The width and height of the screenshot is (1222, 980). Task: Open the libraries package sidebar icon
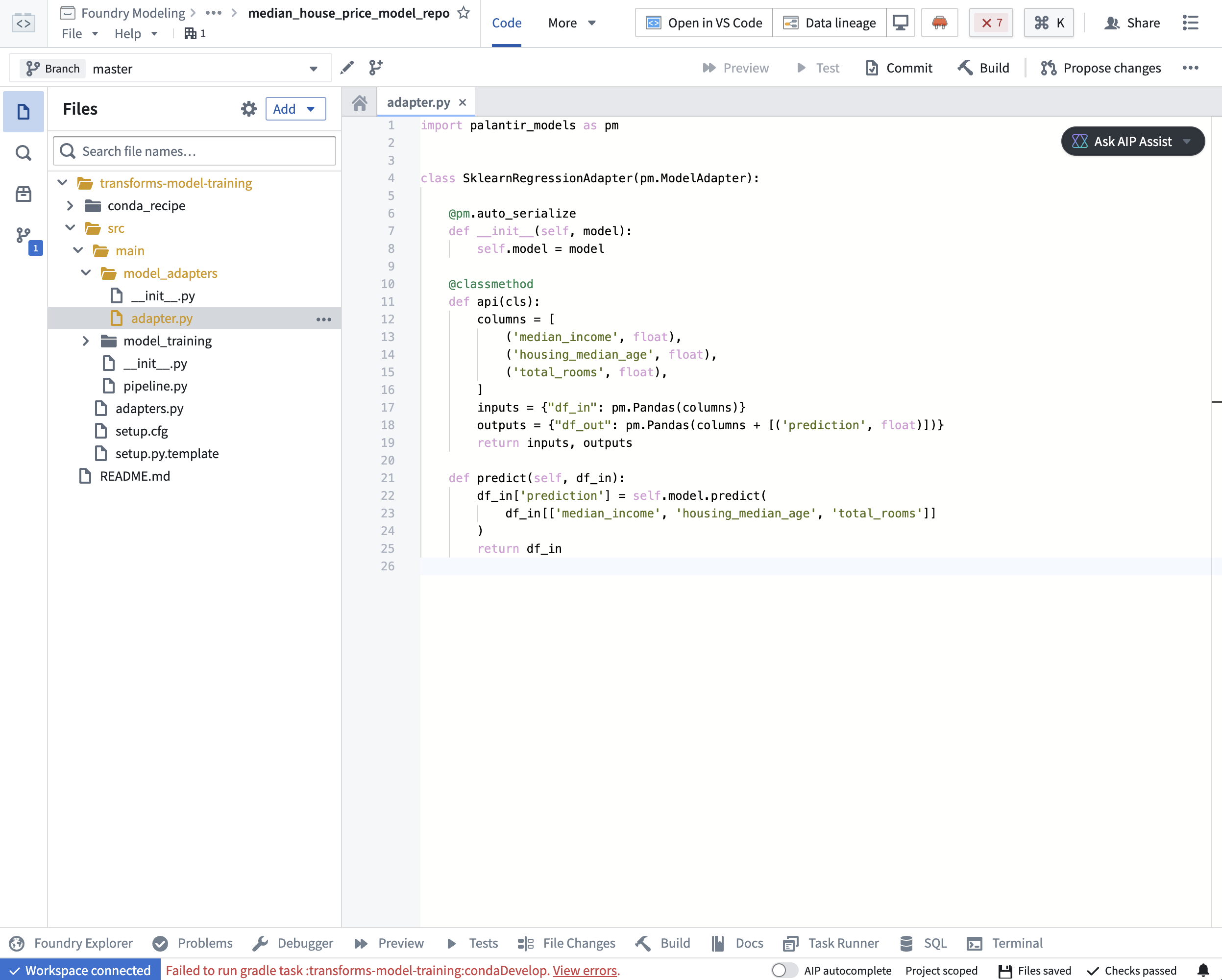[23, 195]
